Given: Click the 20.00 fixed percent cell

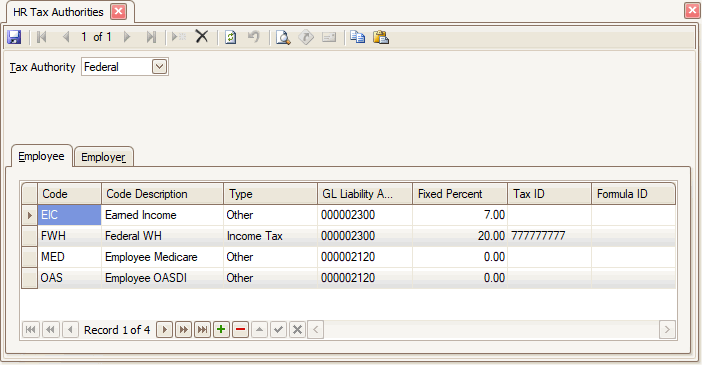Looking at the screenshot, I should (460, 236).
